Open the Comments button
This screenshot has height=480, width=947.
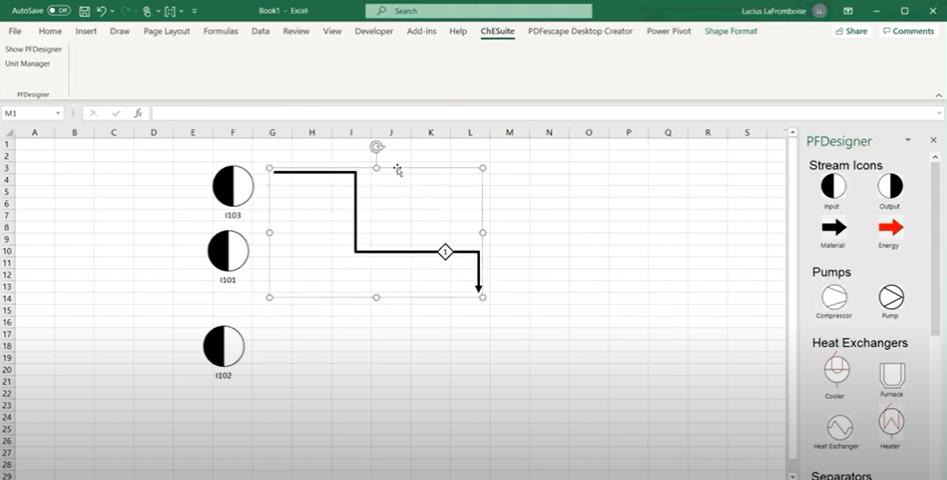click(908, 31)
